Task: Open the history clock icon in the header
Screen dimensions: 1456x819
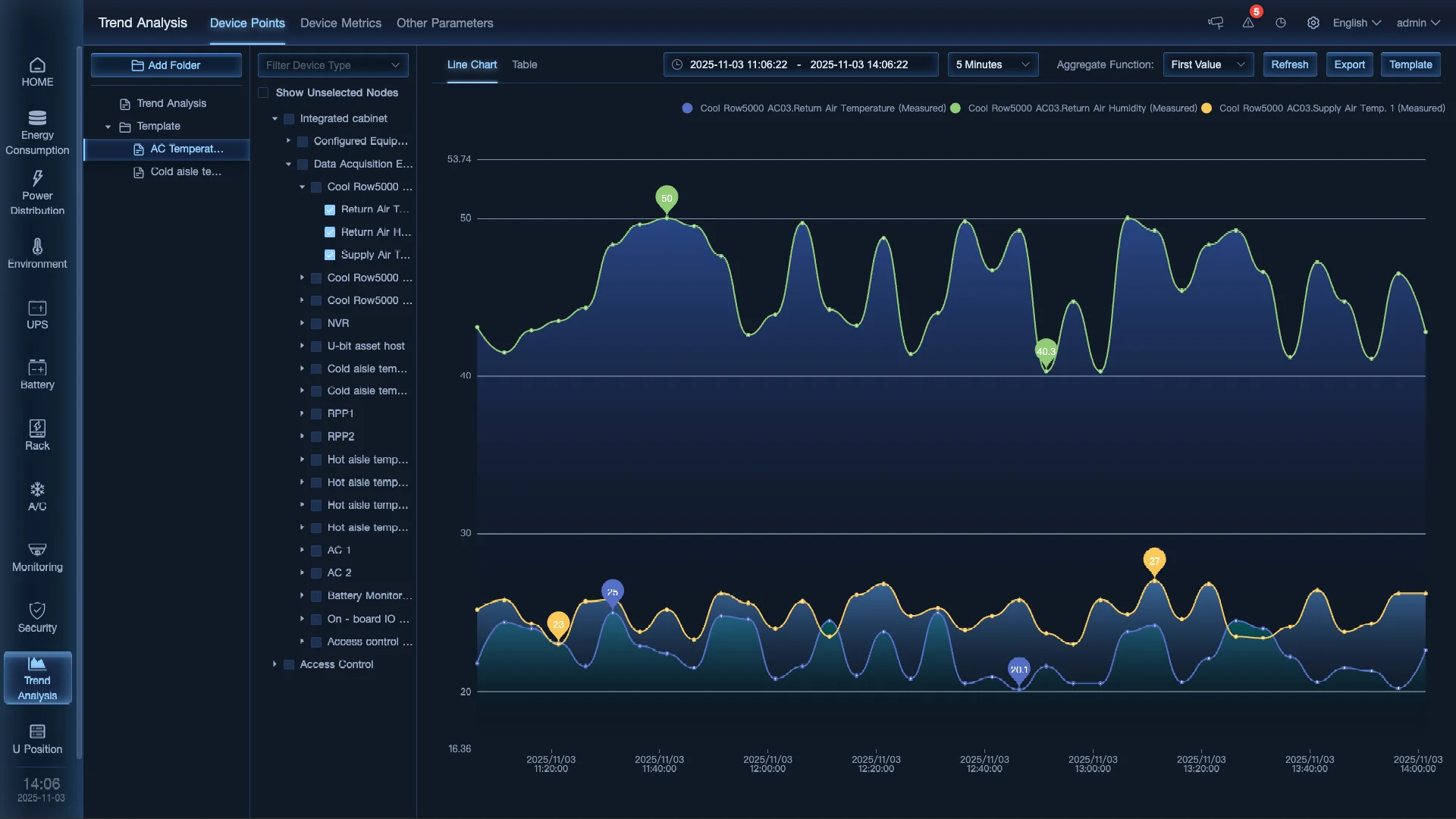Action: point(1281,23)
